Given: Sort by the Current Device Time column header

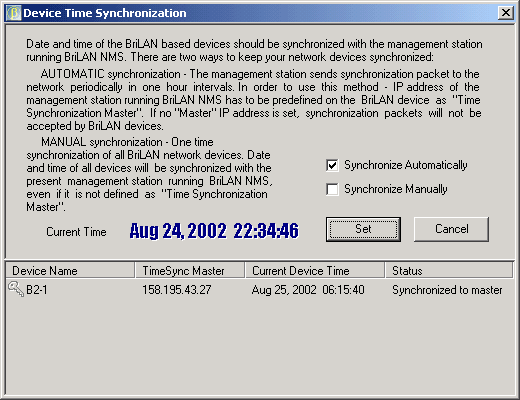Looking at the screenshot, I should point(315,270).
